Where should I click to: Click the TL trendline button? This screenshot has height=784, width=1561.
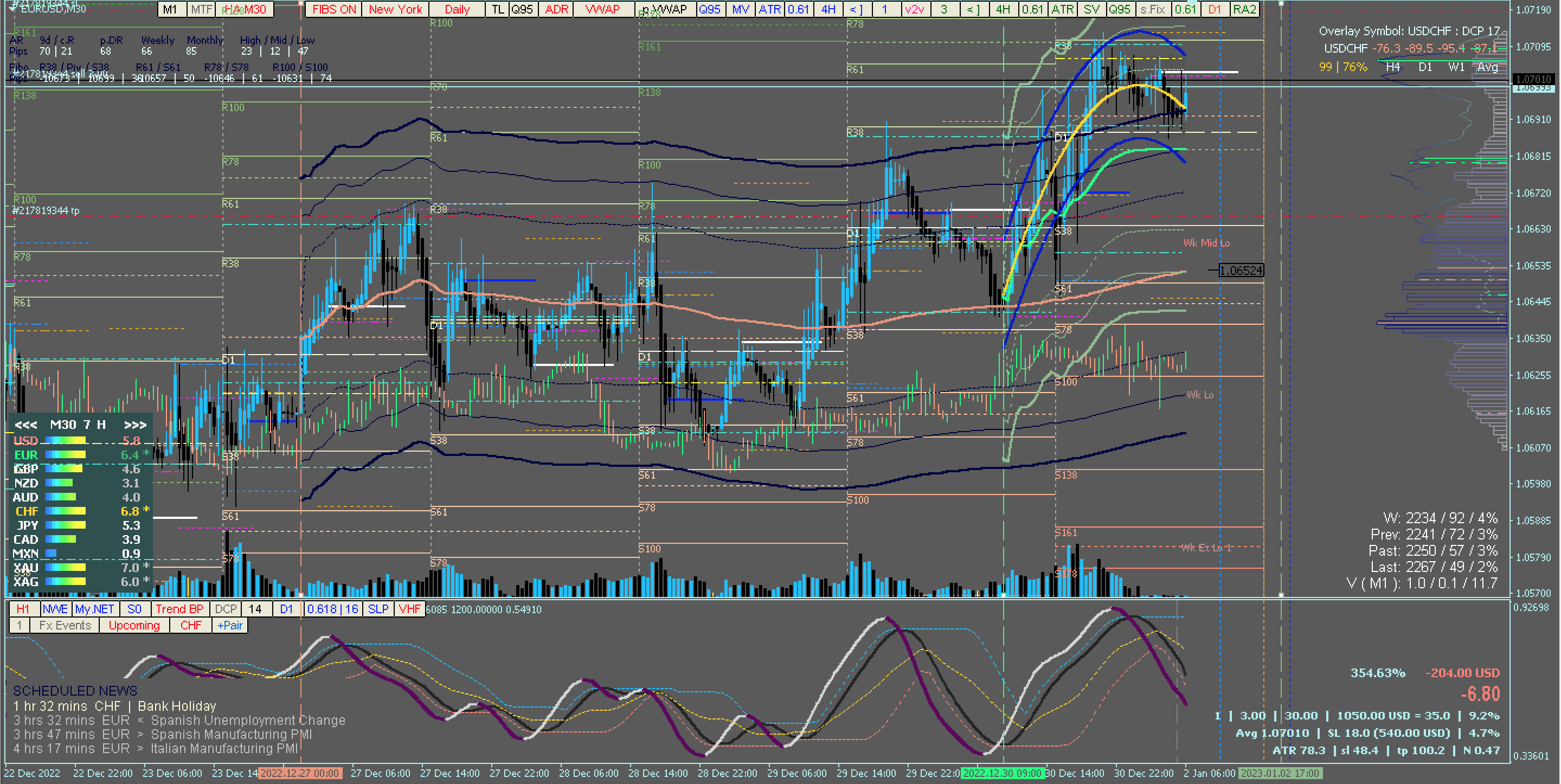click(x=498, y=9)
